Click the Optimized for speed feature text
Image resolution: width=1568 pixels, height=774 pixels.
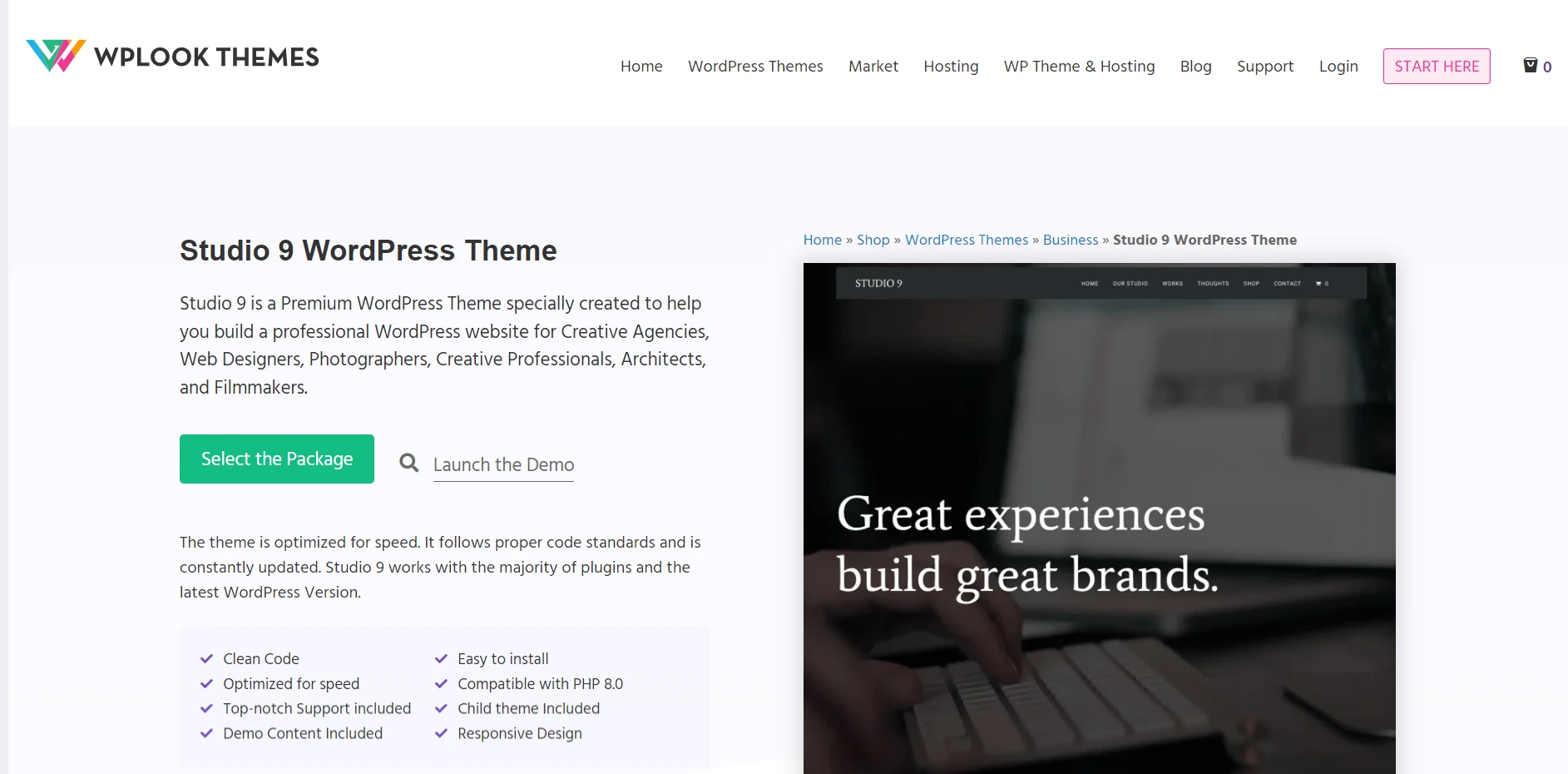tap(291, 684)
